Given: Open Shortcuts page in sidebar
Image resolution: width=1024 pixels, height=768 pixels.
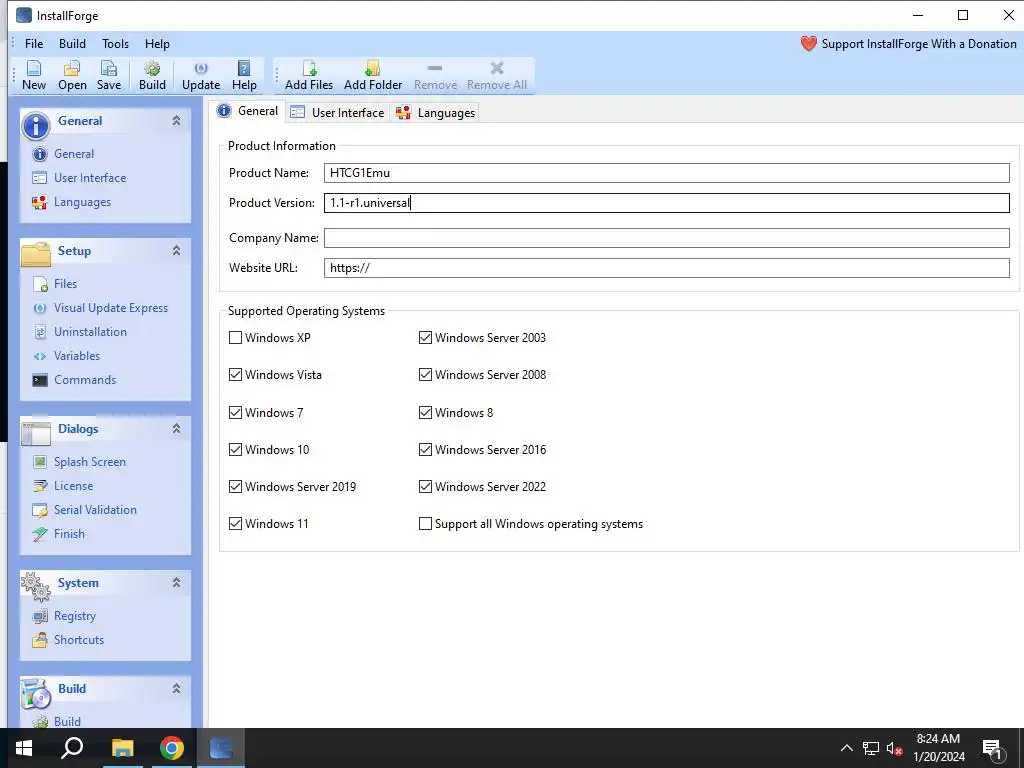Looking at the screenshot, I should coord(79,640).
